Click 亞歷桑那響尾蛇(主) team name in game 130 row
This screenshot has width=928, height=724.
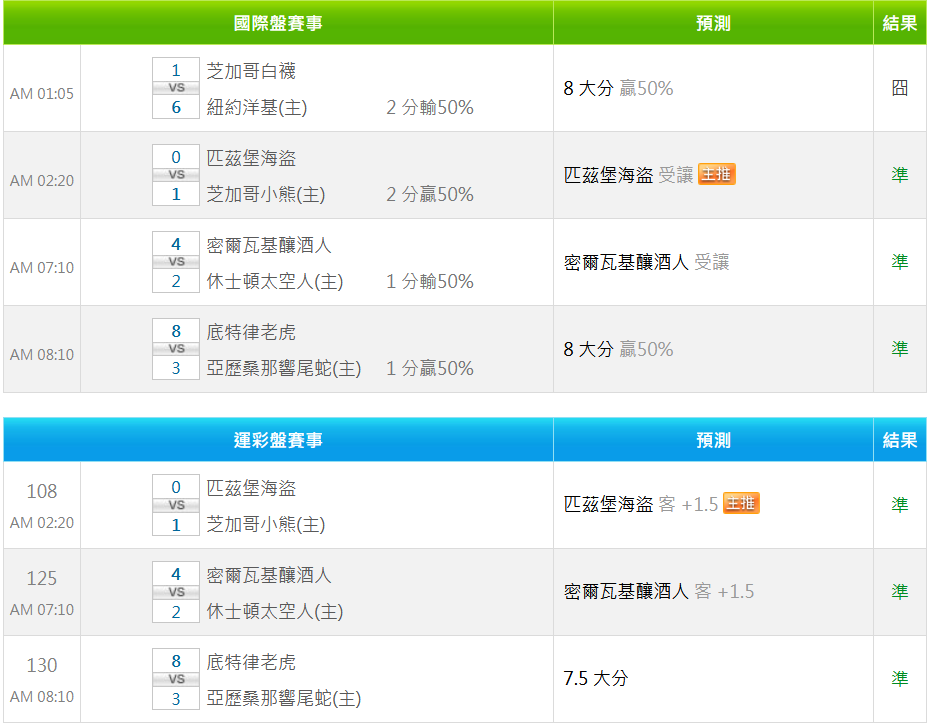click(x=283, y=699)
